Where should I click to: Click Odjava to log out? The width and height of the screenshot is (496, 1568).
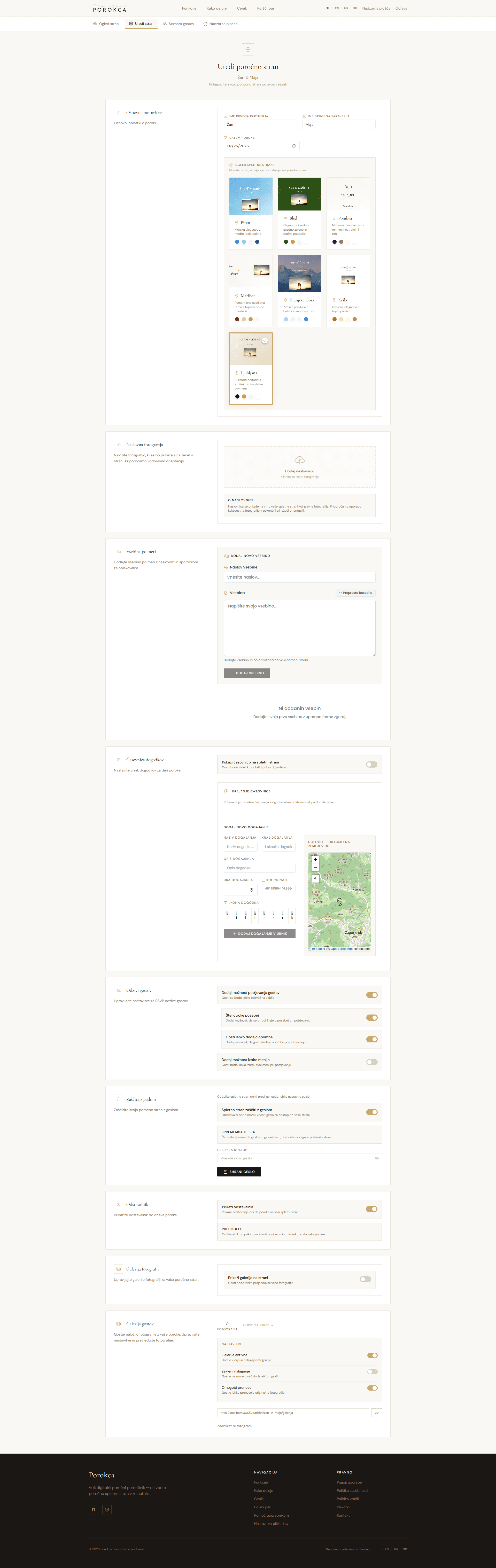pyautogui.click(x=401, y=9)
